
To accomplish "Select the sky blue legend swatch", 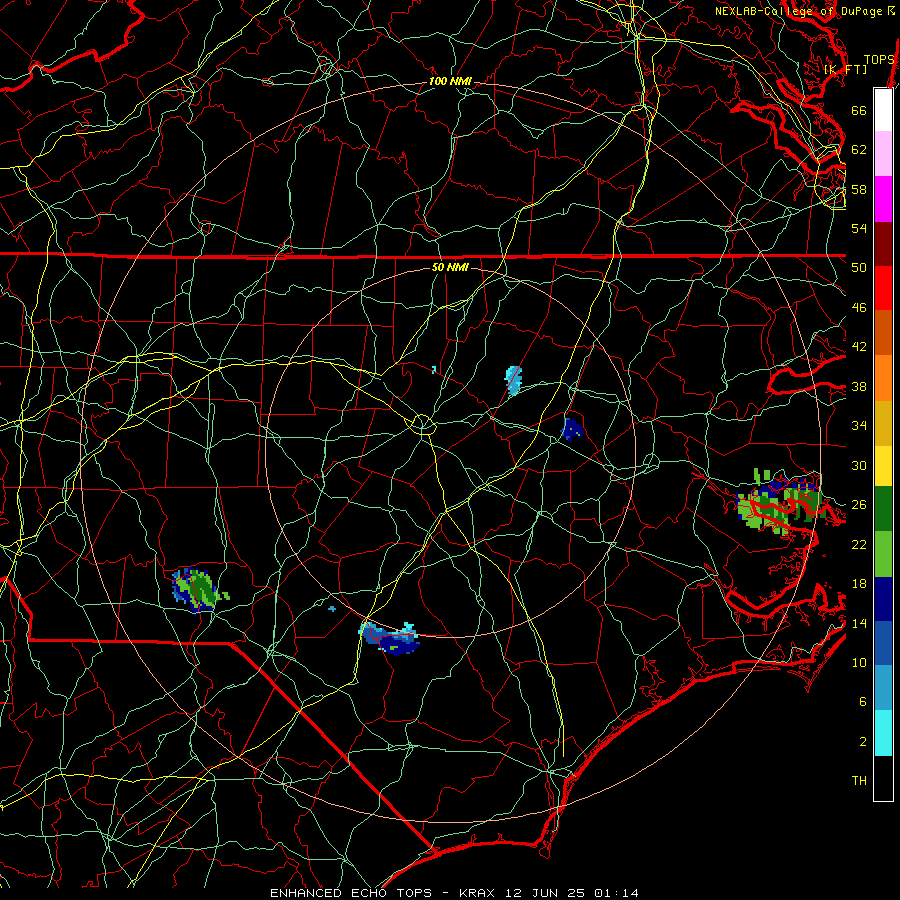I will click(883, 688).
